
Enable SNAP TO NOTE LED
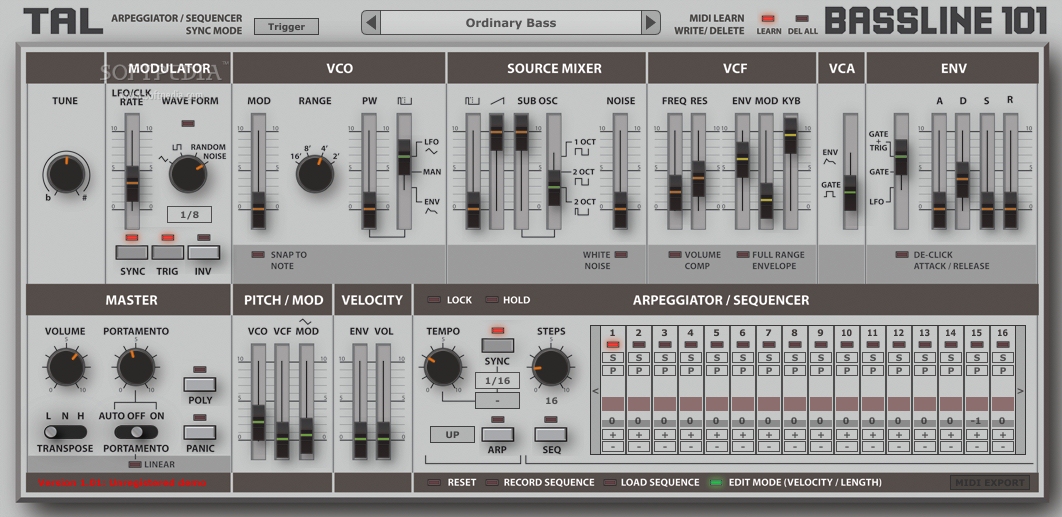coord(258,255)
